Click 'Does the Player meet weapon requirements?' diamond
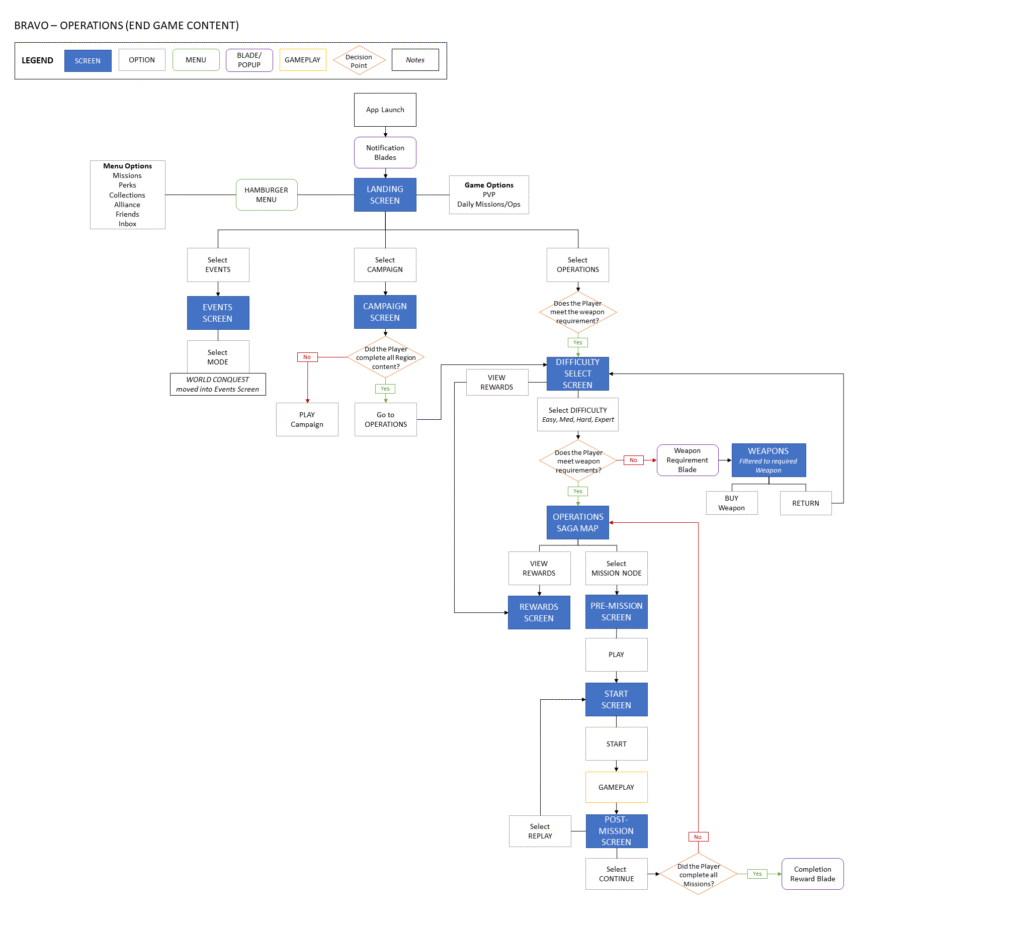Screen dimensions: 1024x932 (x=578, y=461)
